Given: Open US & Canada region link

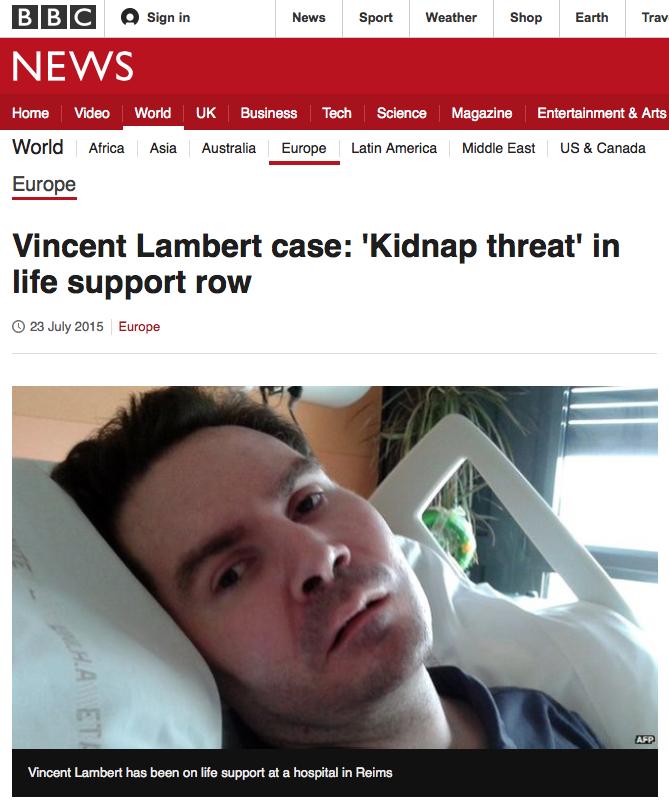Looking at the screenshot, I should tap(603, 148).
